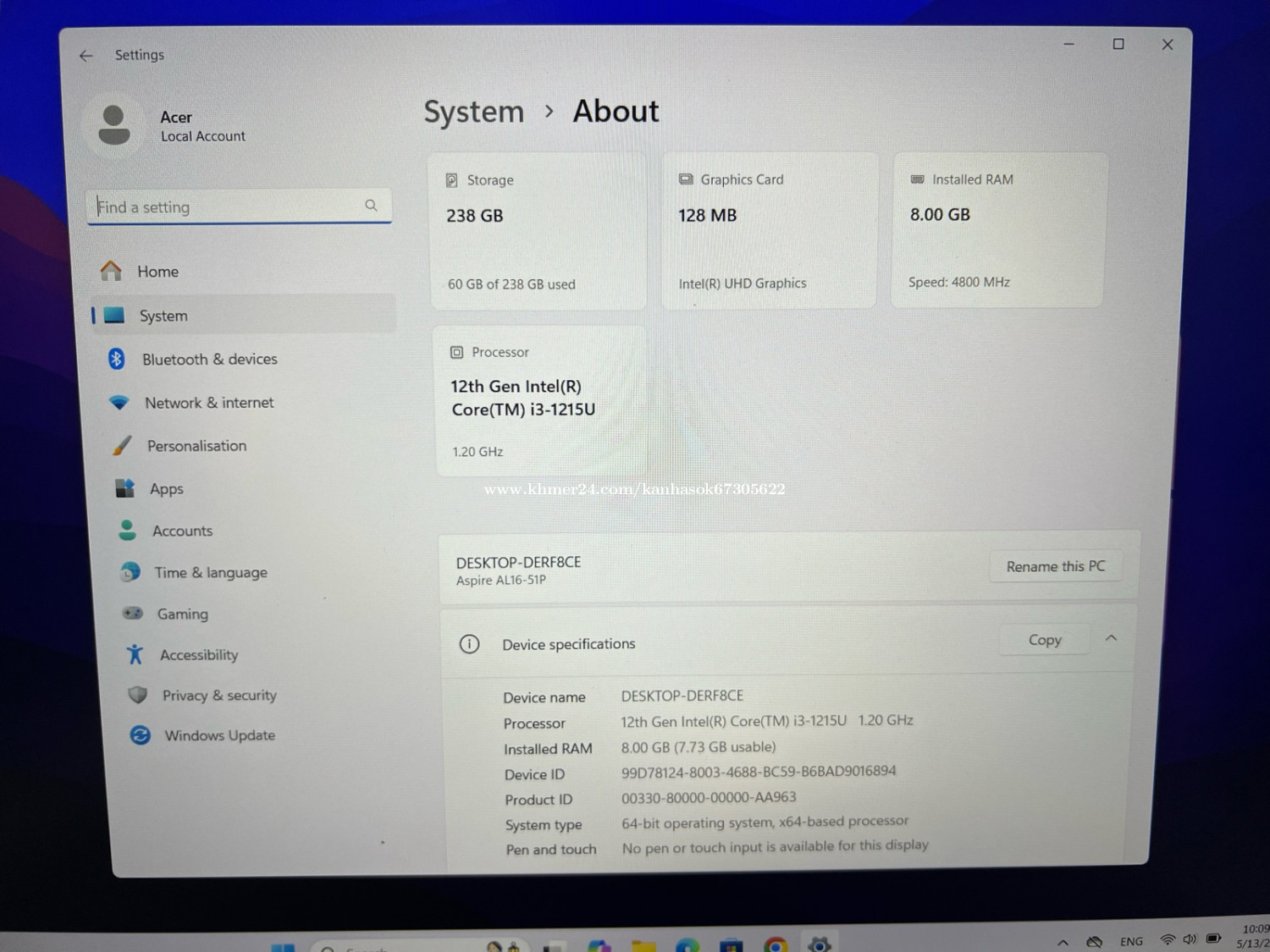
Task: Collapse the Device specifications section
Action: [x=1112, y=638]
